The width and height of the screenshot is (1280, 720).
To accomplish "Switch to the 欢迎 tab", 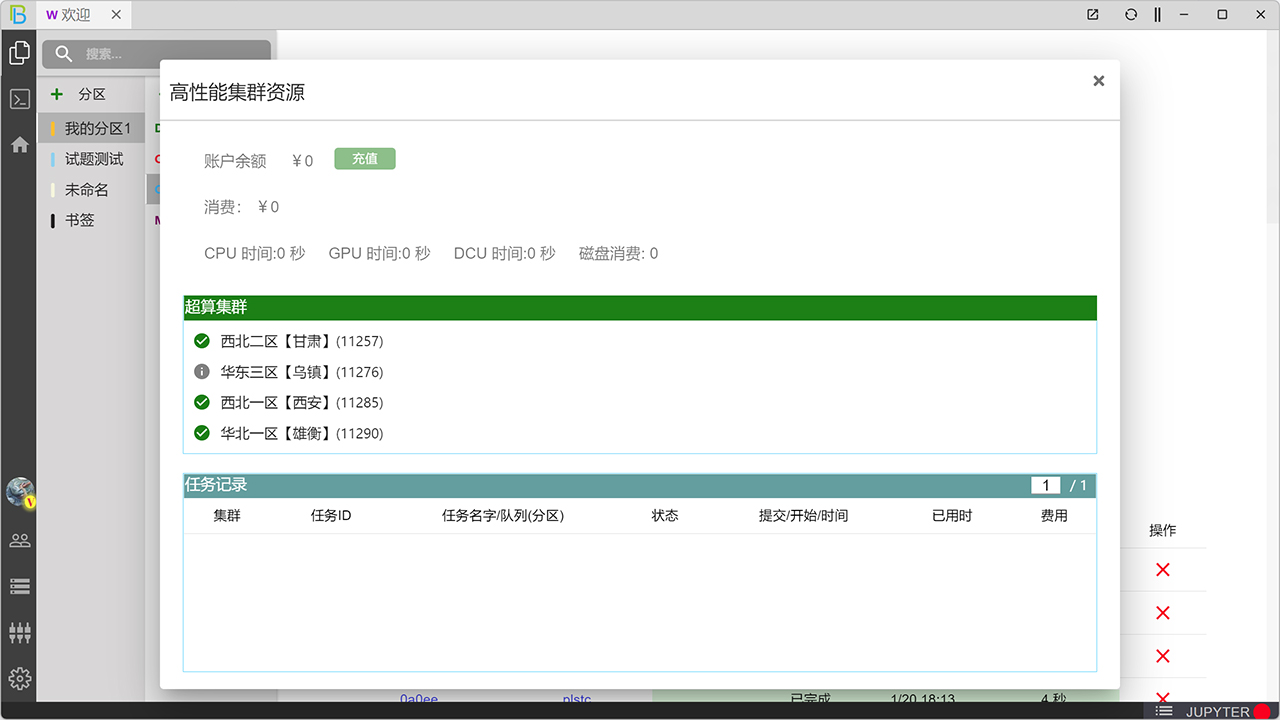I will (75, 15).
